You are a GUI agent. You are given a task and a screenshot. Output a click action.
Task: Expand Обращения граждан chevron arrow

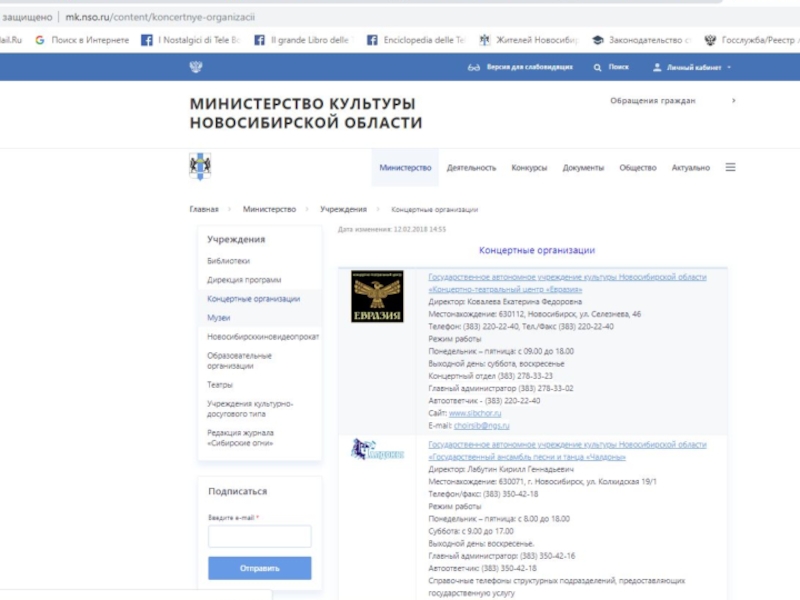pos(734,101)
